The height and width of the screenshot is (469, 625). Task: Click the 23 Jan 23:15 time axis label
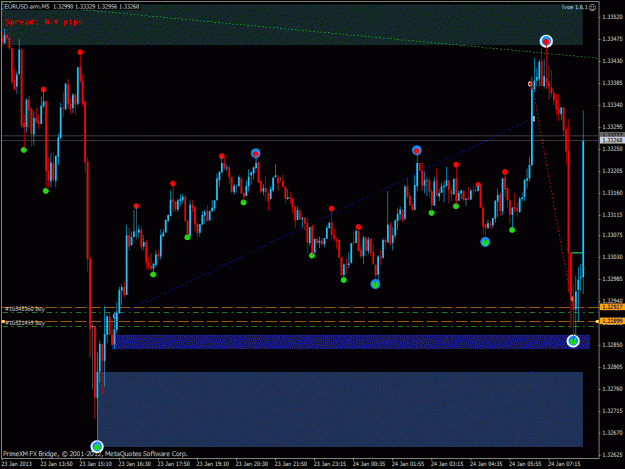tap(330, 464)
